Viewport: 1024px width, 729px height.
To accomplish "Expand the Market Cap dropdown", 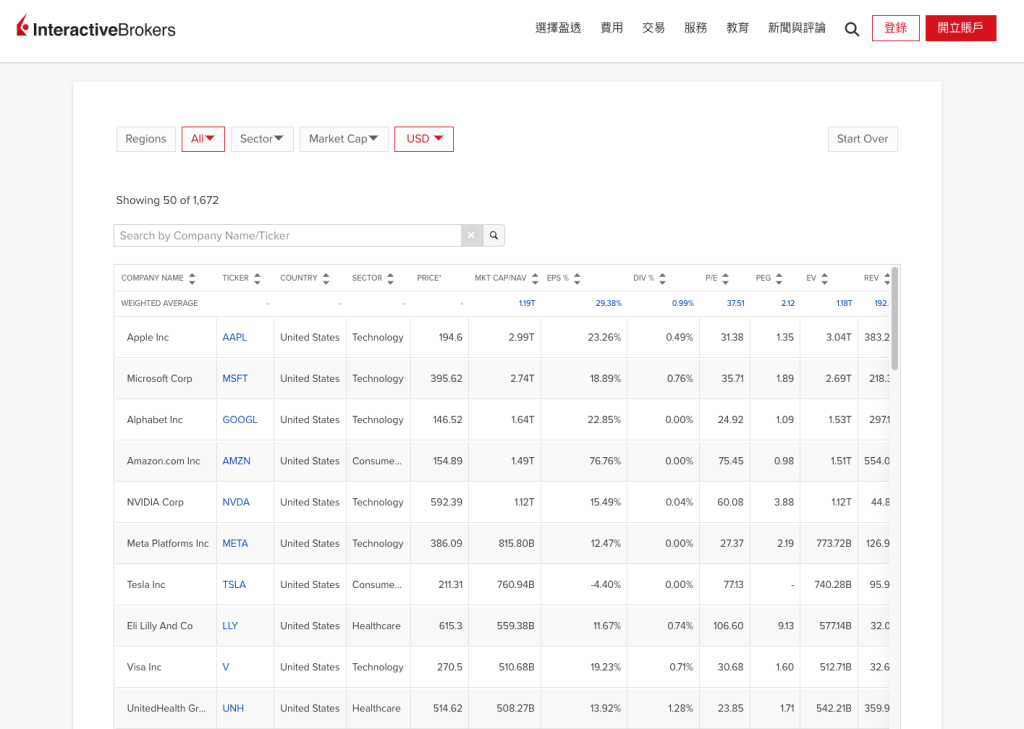I will (x=344, y=139).
